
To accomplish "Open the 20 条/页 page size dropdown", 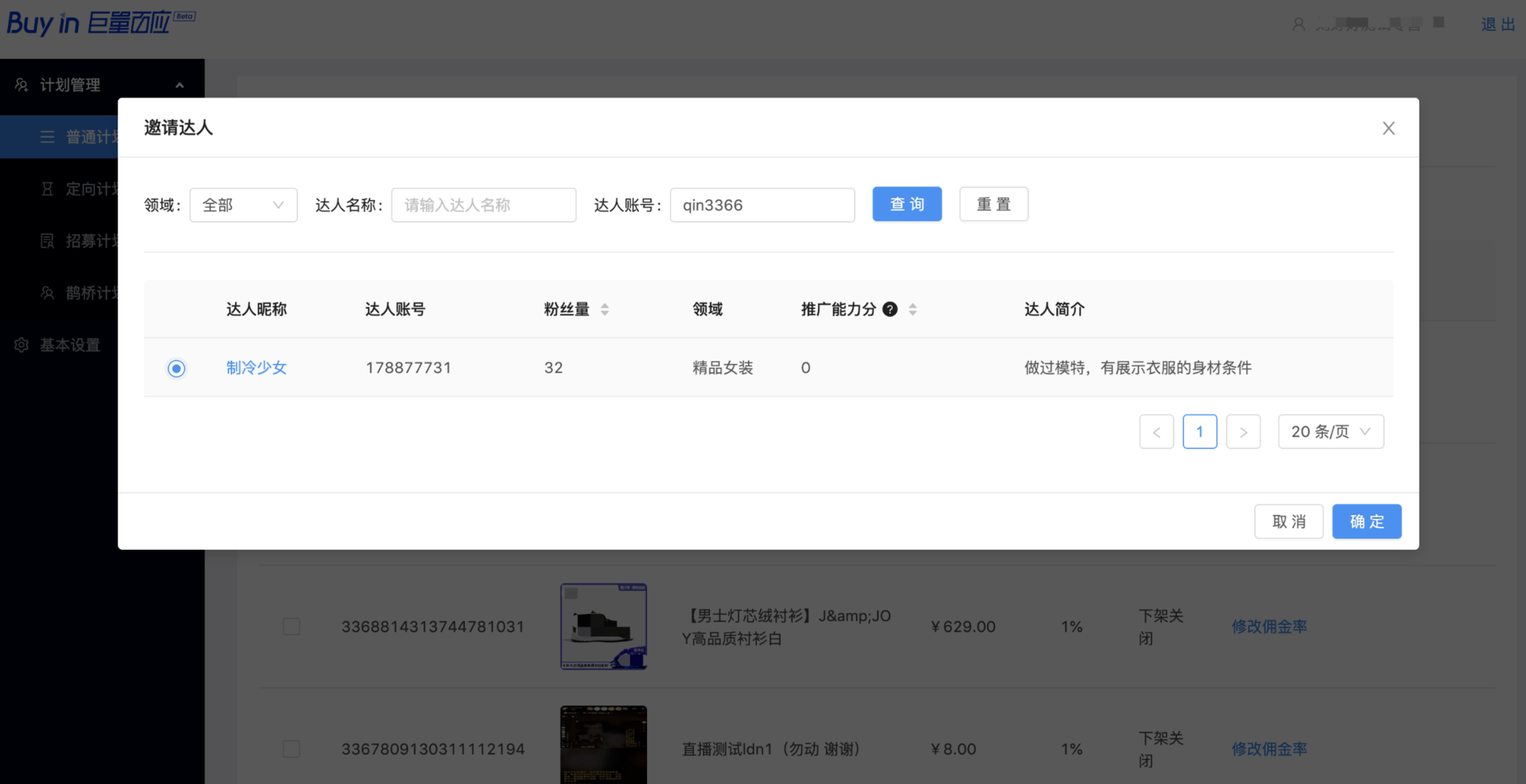I will (1330, 431).
